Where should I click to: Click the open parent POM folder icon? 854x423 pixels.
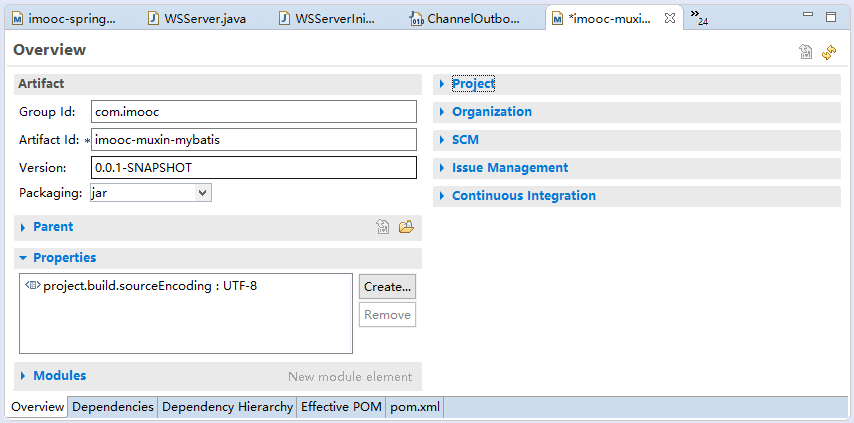pyautogui.click(x=406, y=227)
